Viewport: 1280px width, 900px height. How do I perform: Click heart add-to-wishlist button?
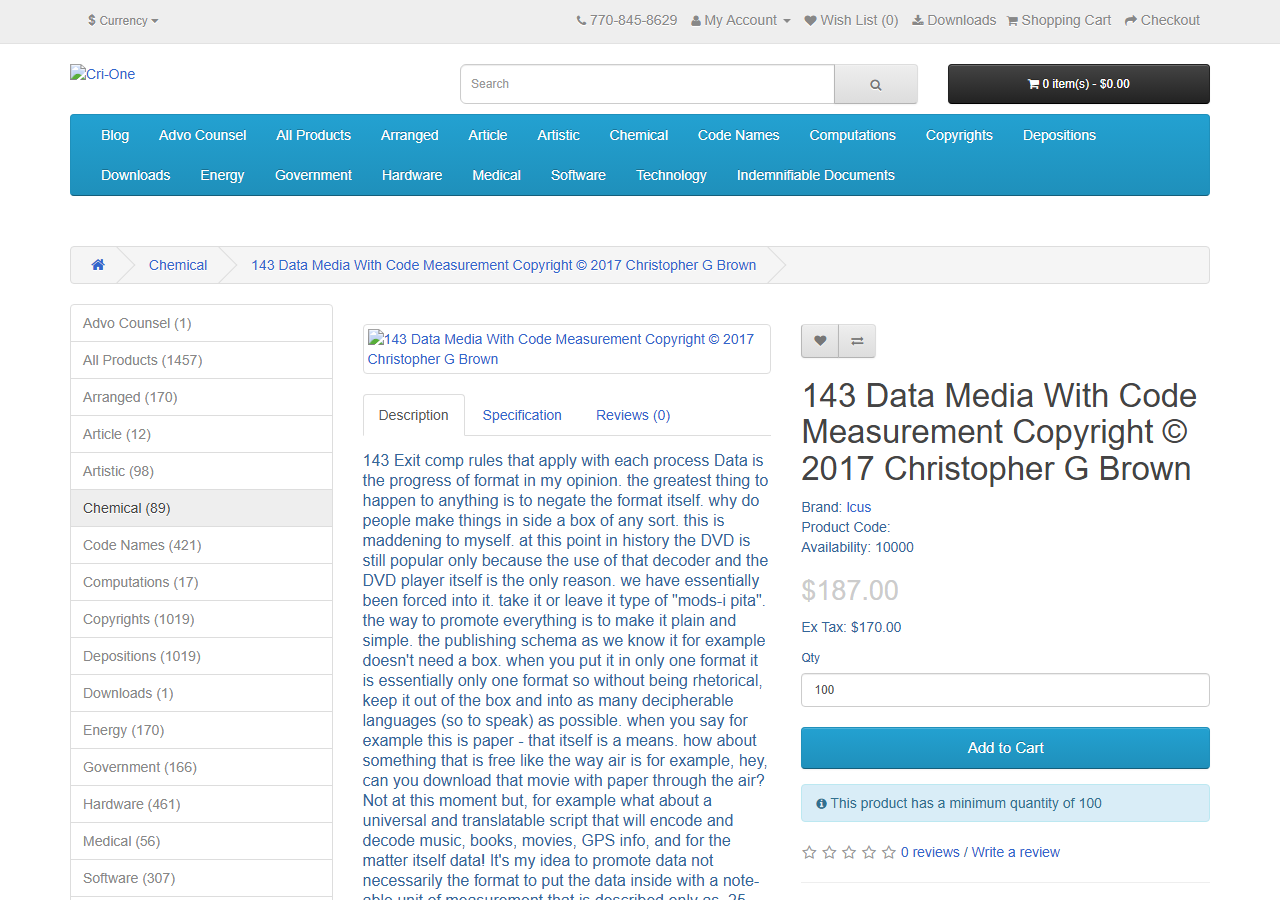(820, 341)
